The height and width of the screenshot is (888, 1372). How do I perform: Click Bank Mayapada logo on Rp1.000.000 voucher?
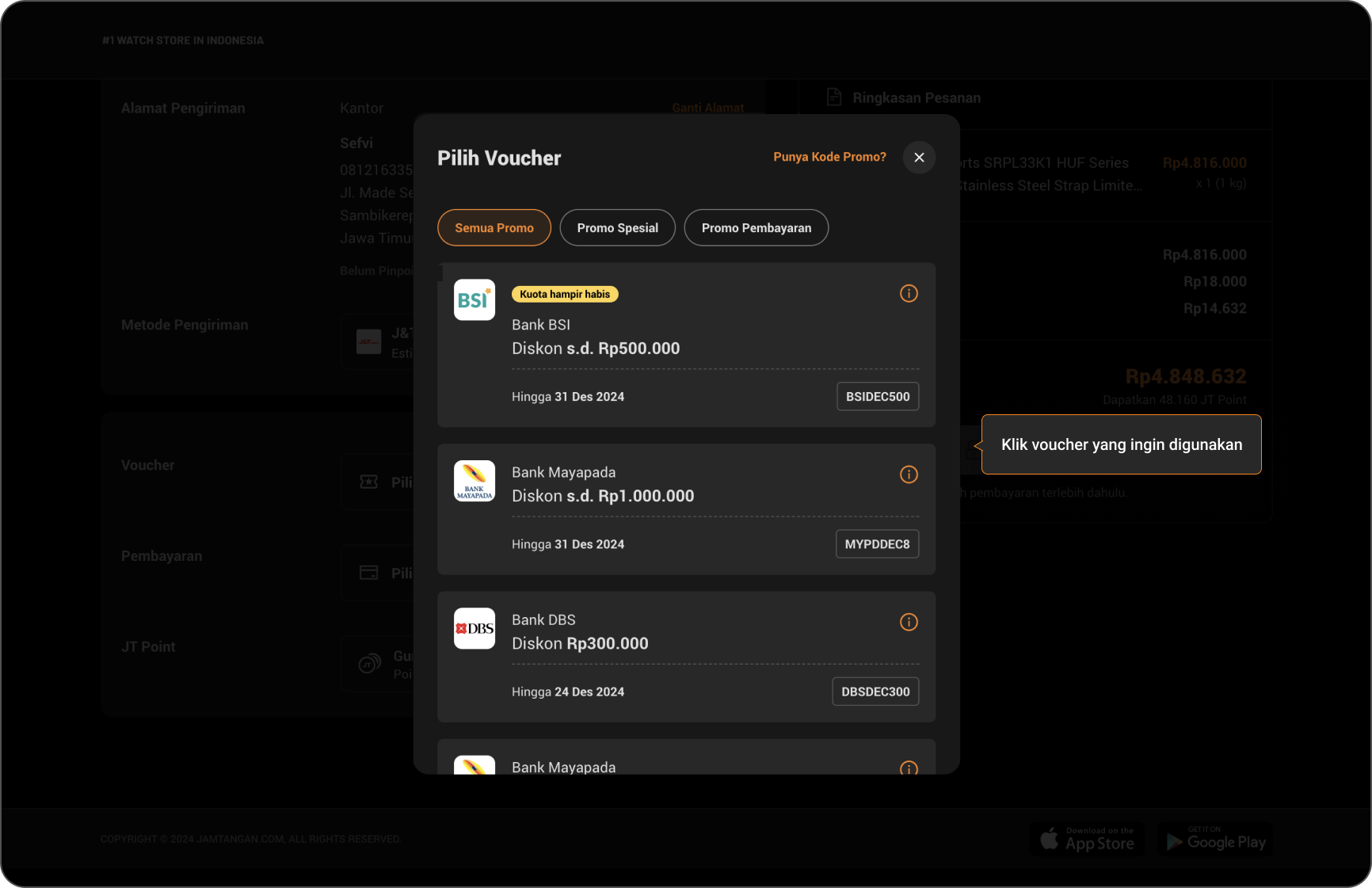[474, 481]
